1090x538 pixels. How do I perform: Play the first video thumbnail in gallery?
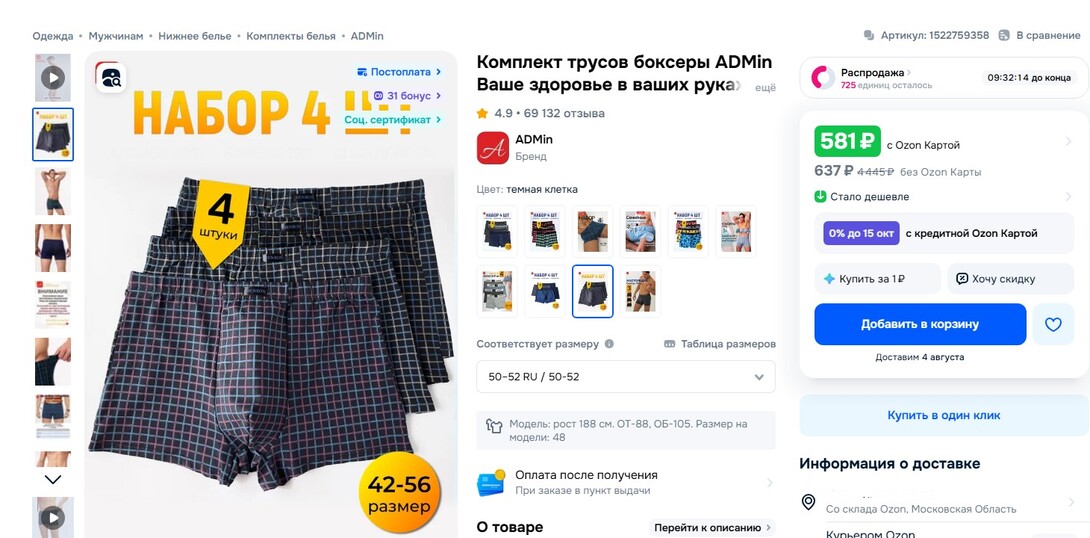(x=53, y=77)
